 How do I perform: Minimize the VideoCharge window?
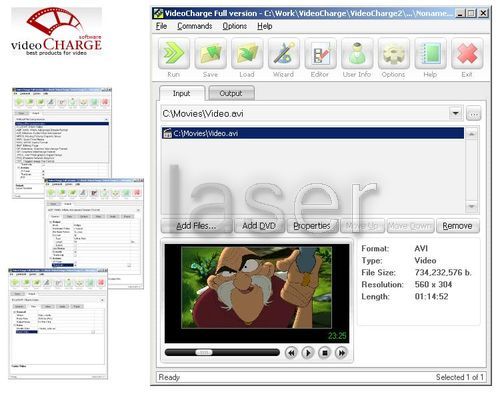[460, 13]
